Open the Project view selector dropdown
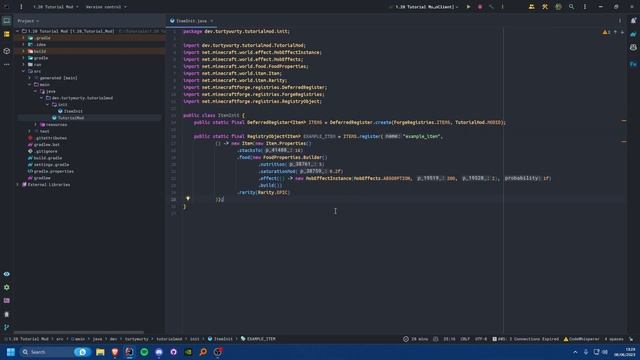640x360 pixels. pos(28,21)
